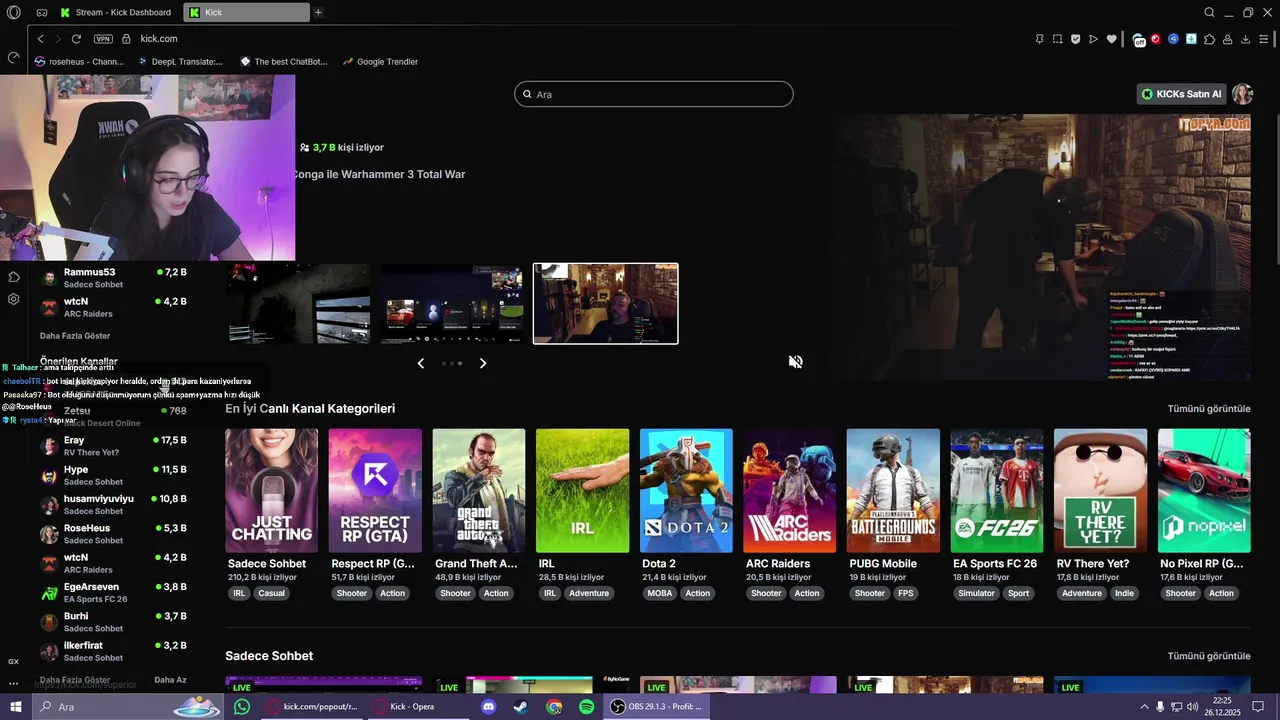Click the KICKs Satın Al button
This screenshot has width=1280, height=720.
click(1182, 94)
